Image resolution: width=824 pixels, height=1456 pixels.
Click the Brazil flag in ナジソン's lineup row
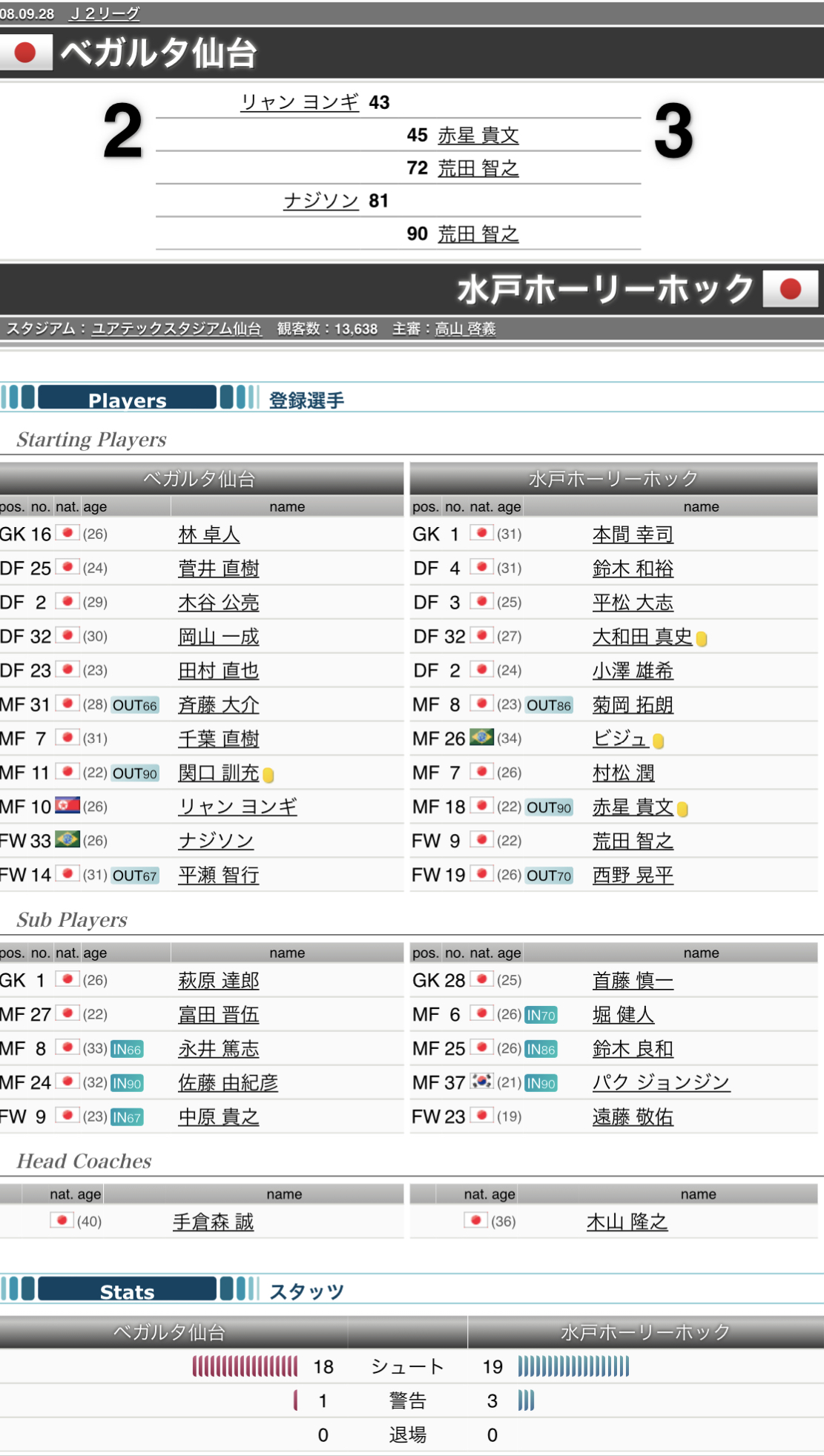pos(67,840)
